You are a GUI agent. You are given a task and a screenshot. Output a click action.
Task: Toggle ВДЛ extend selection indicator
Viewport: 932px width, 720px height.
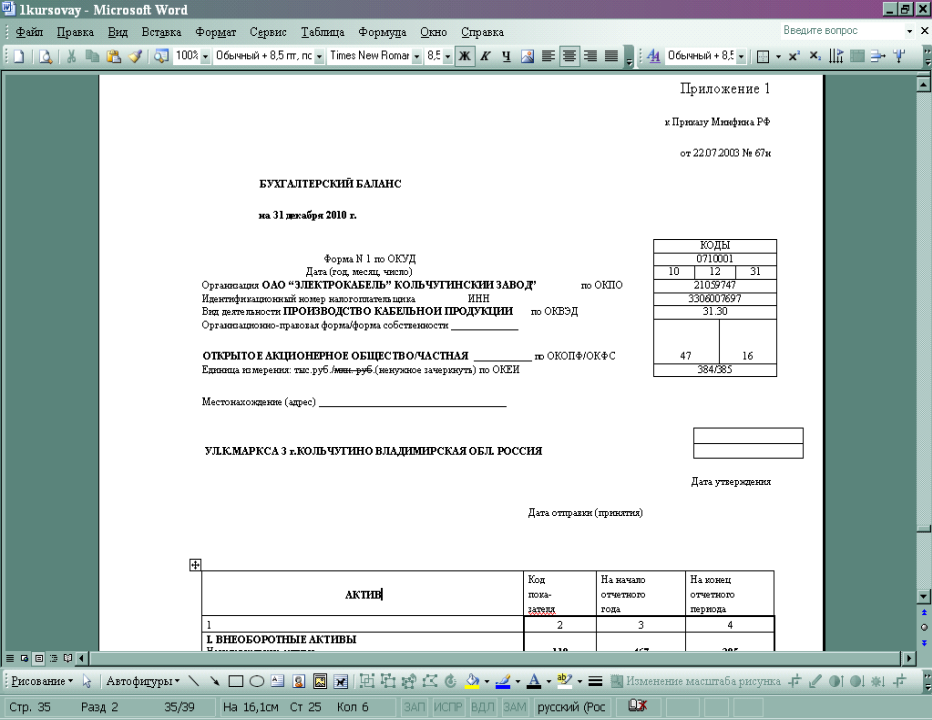click(482, 707)
